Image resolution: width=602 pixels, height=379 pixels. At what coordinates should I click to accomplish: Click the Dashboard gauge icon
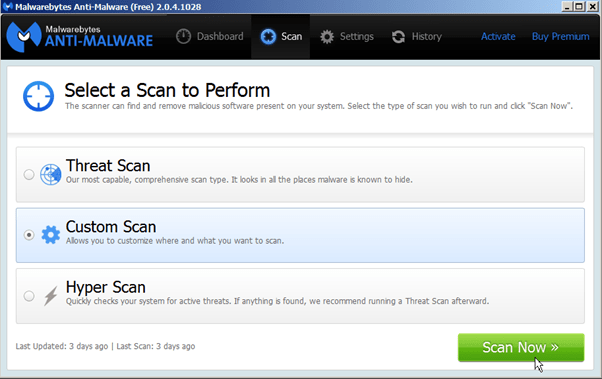point(183,36)
